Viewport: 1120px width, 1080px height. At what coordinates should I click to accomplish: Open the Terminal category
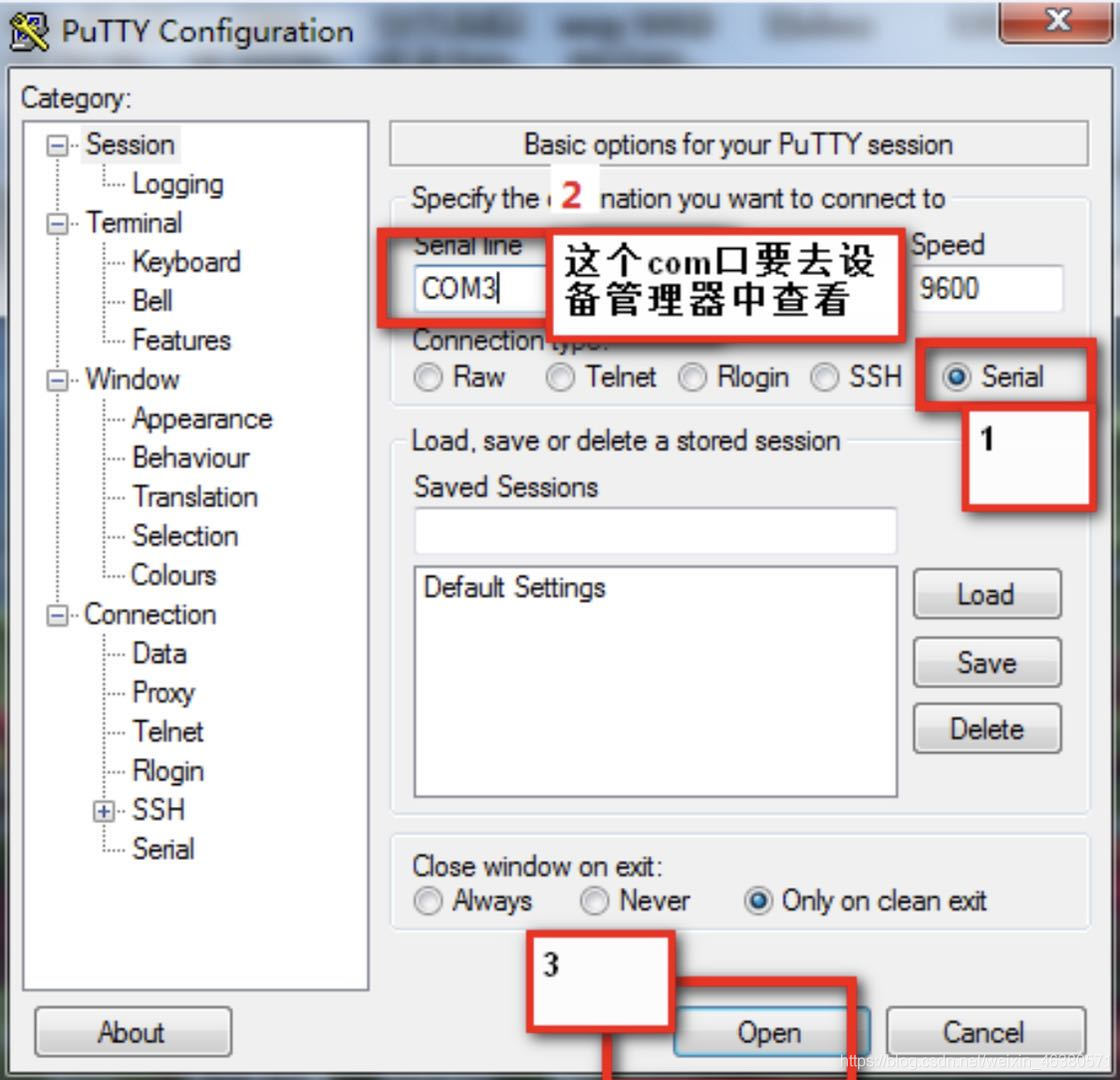click(x=134, y=223)
